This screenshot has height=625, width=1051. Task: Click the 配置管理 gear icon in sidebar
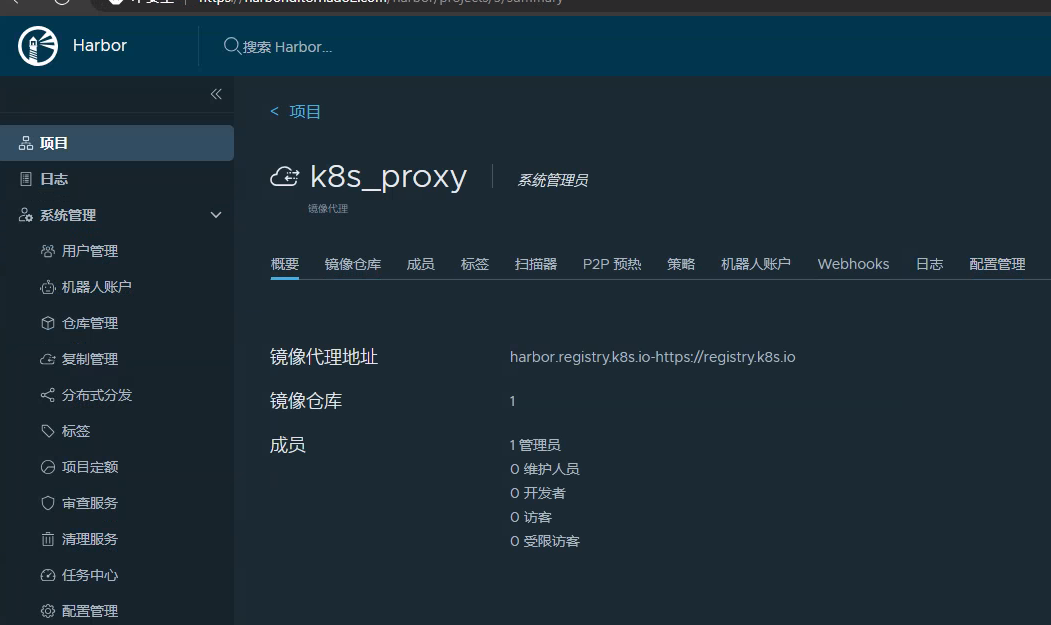(48, 611)
